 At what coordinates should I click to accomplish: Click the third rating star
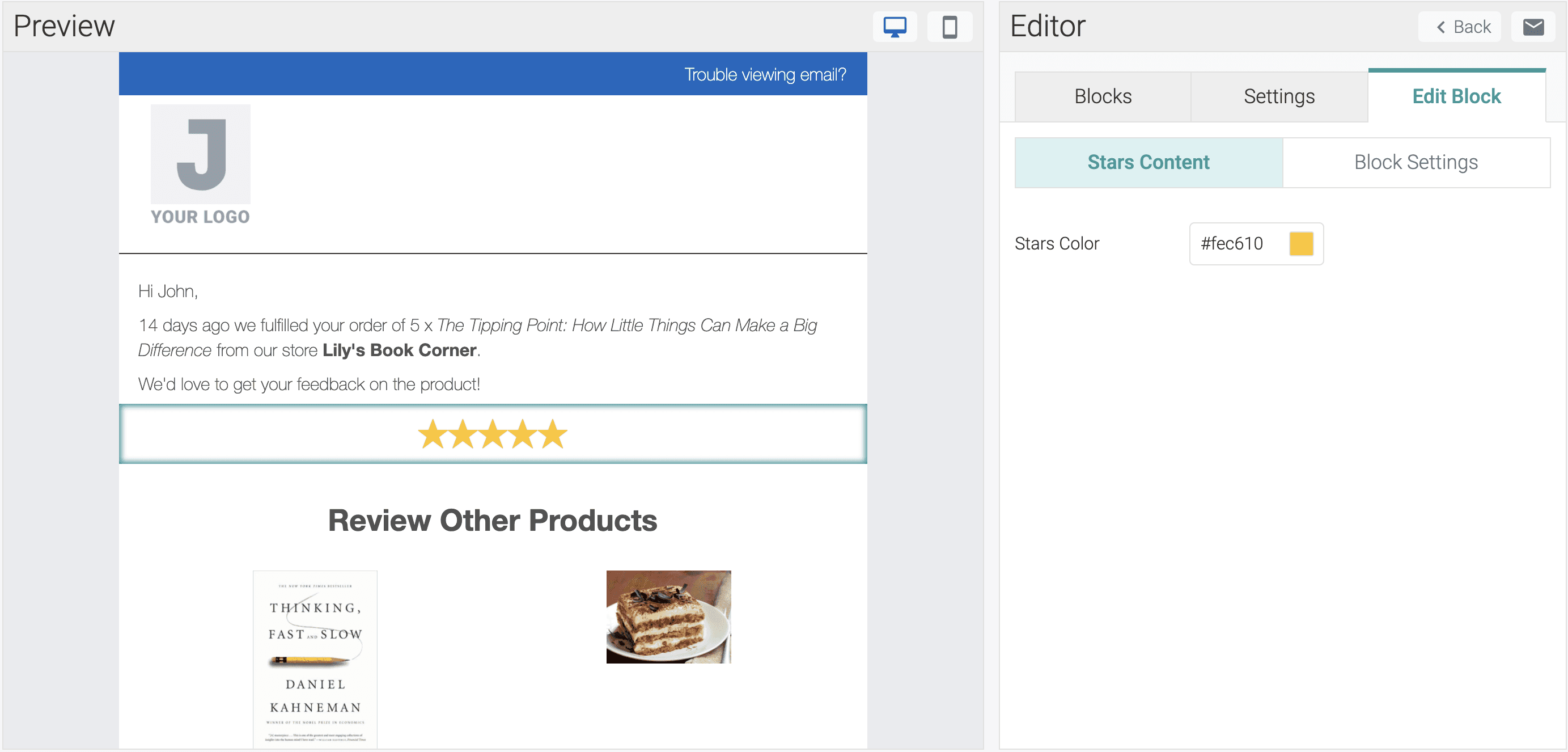coord(493,434)
